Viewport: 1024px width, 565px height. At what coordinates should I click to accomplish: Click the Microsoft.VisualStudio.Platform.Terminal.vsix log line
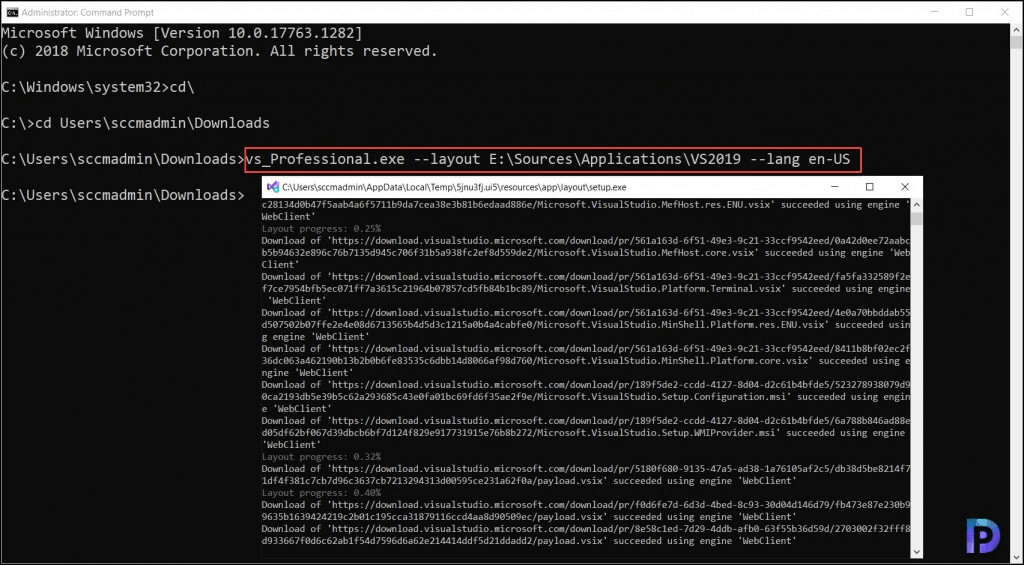click(586, 288)
